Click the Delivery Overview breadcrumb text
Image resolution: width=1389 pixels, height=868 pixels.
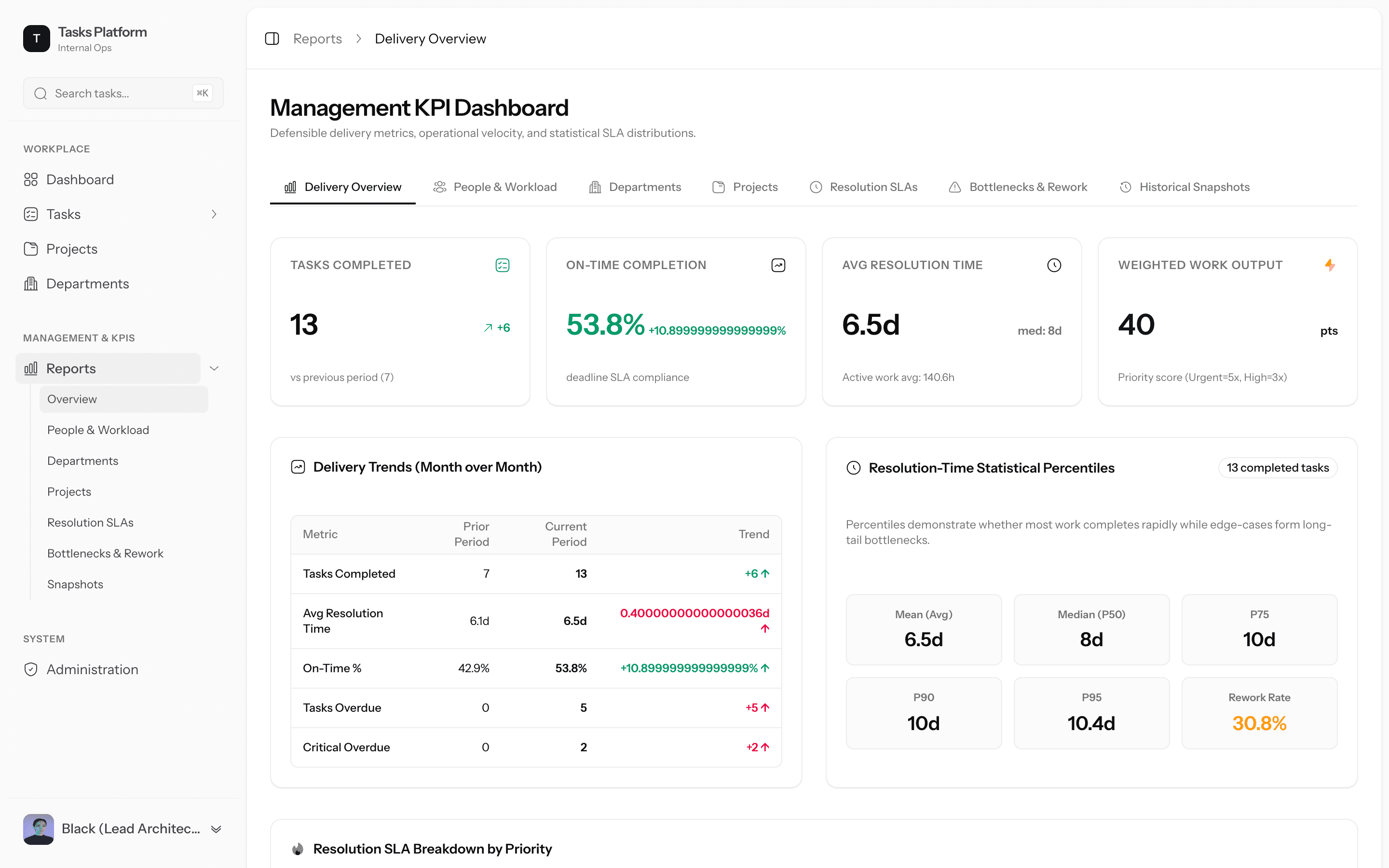point(431,39)
